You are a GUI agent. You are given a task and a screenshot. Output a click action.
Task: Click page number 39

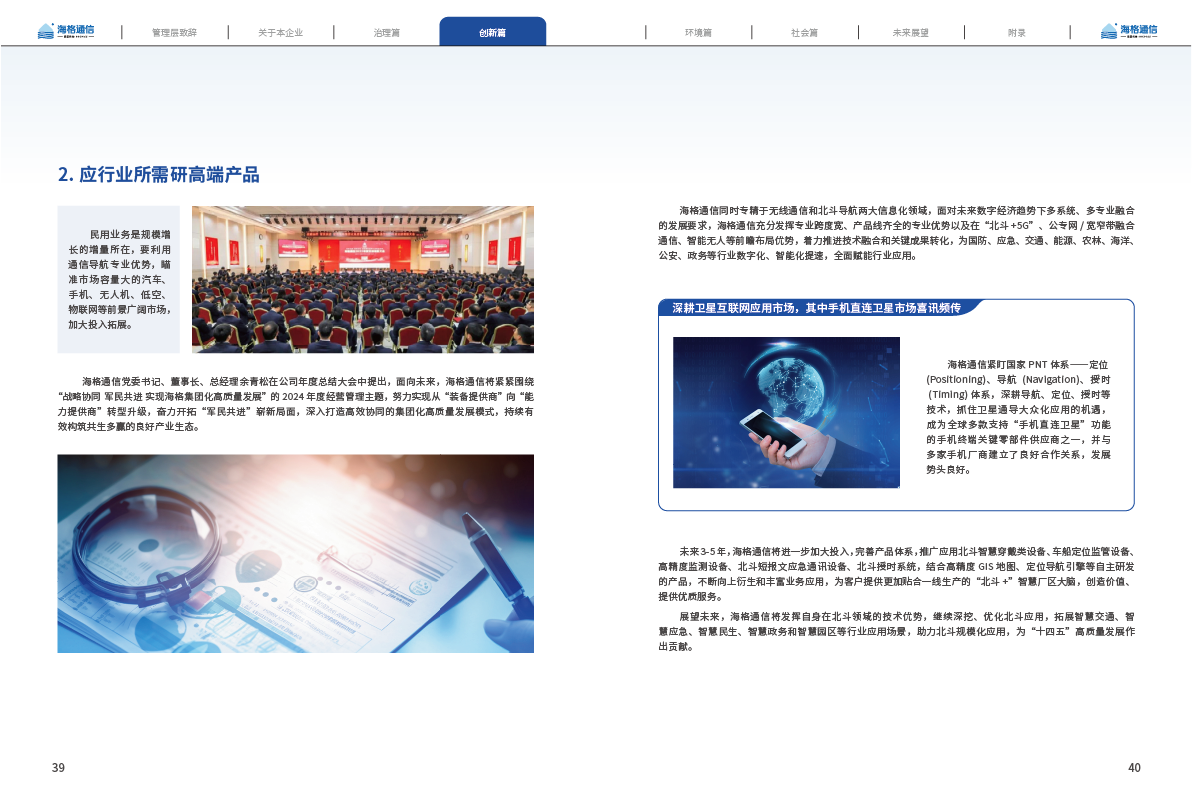click(x=58, y=768)
